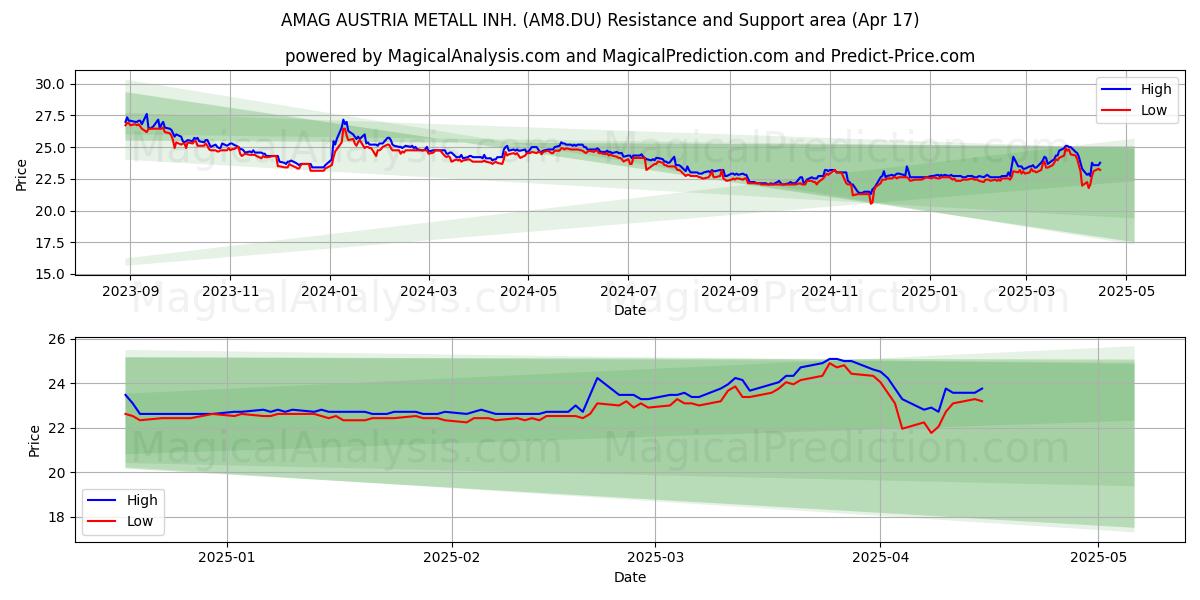Viewport: 1200px width, 600px height.
Task: Click the '2024-09' date tick on top chart
Action: (730, 290)
